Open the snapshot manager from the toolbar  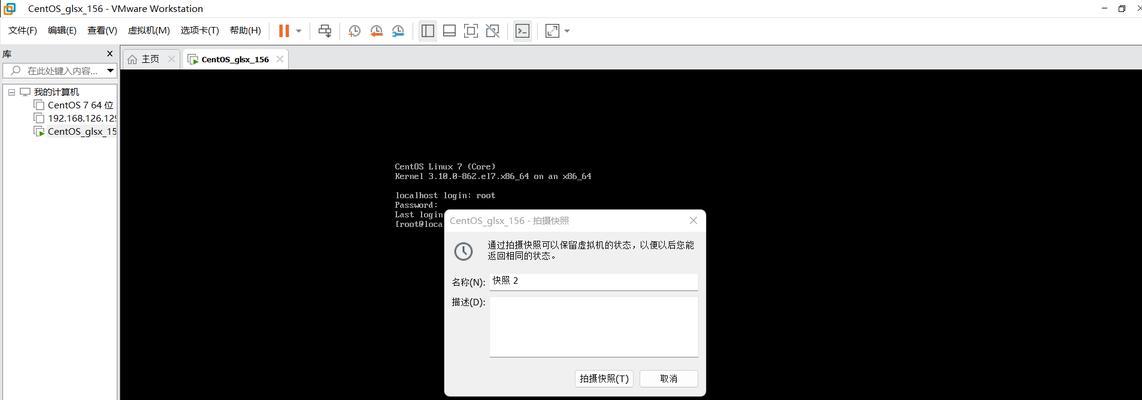398,31
